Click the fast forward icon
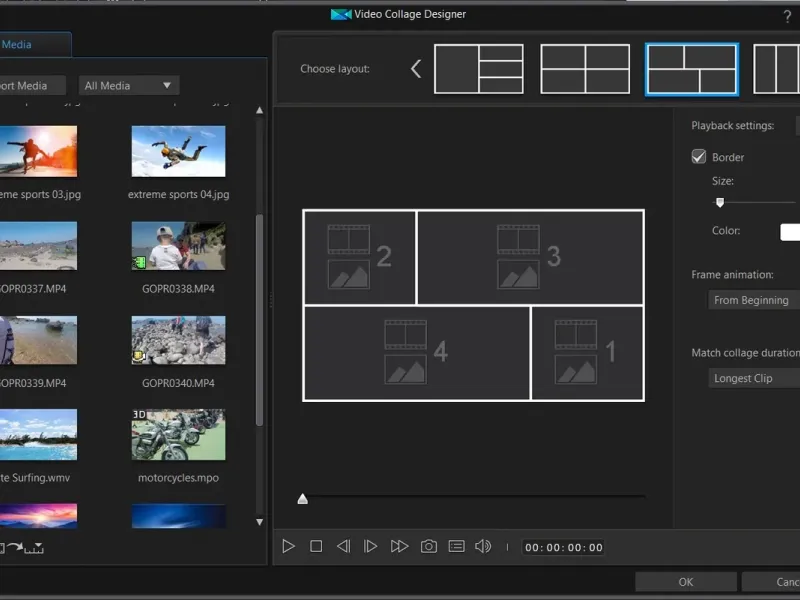 point(399,546)
